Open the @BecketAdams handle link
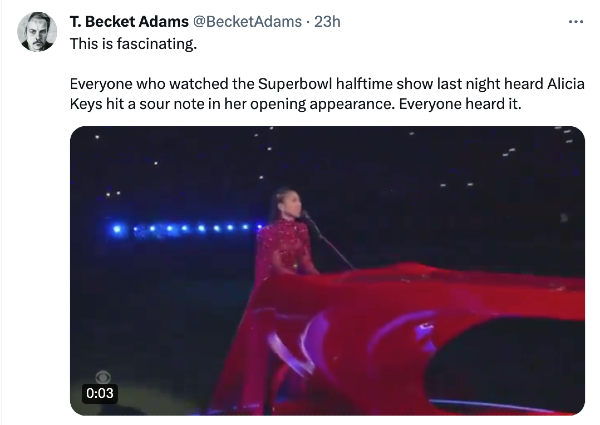 pos(247,22)
